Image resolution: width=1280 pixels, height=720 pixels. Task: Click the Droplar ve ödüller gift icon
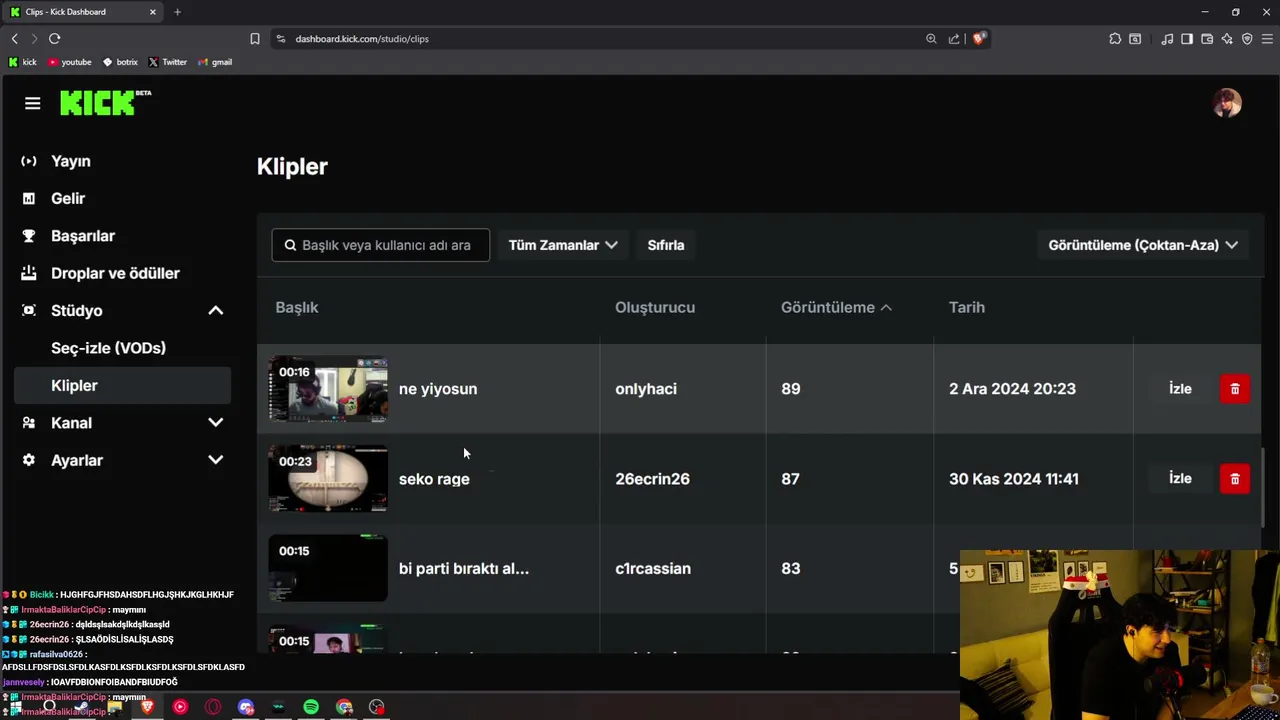[x=29, y=273]
